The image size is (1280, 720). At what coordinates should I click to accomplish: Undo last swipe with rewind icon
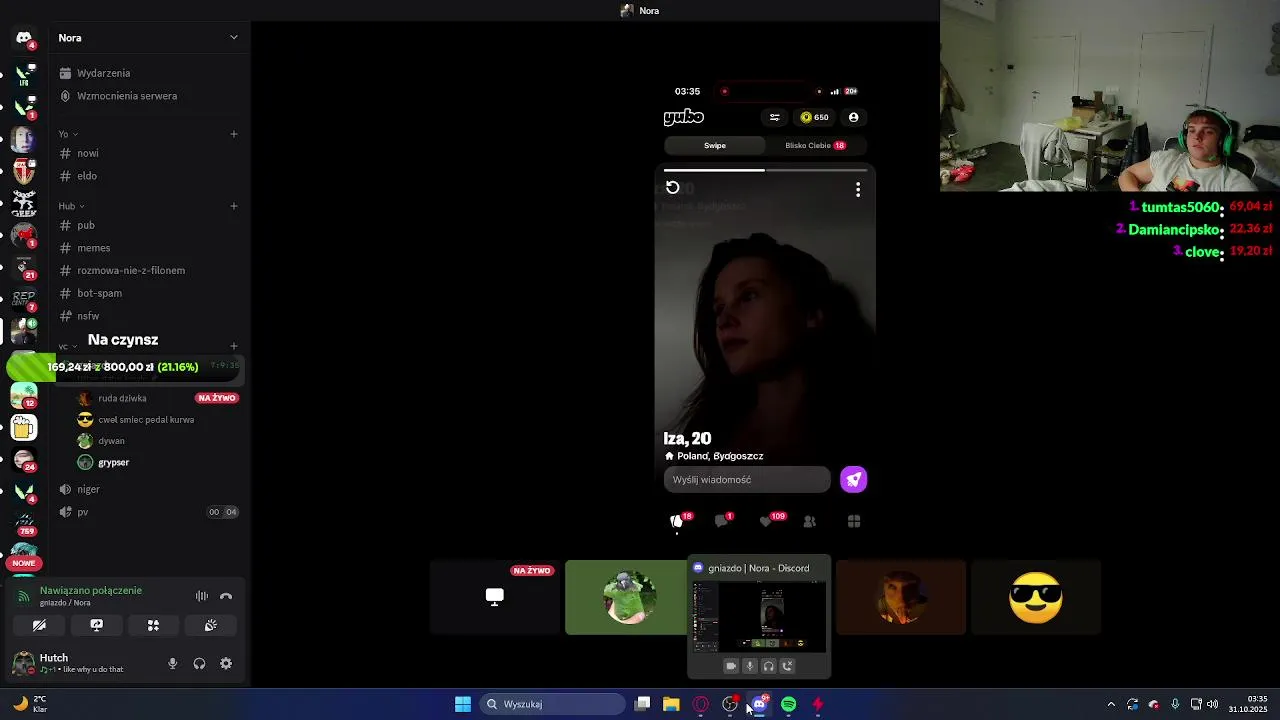(673, 188)
